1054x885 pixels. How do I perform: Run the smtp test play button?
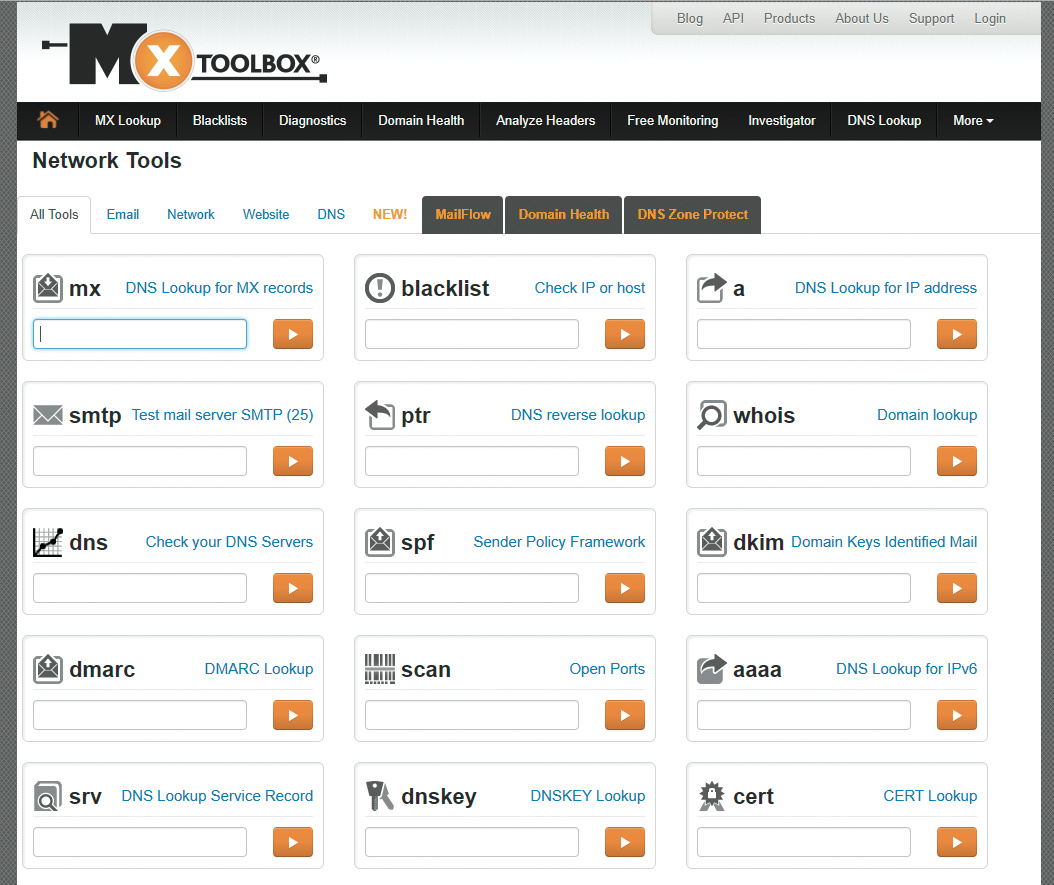tap(293, 461)
